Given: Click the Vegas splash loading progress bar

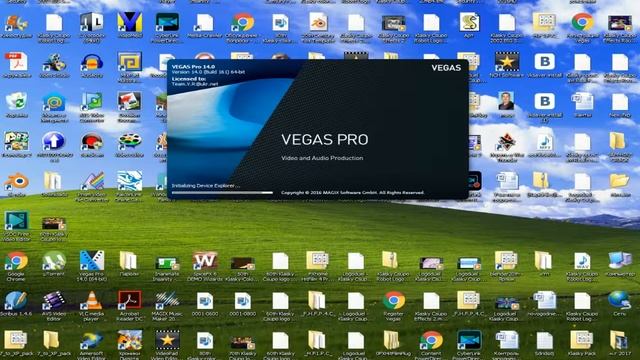Looking at the screenshot, I should pos(222,193).
